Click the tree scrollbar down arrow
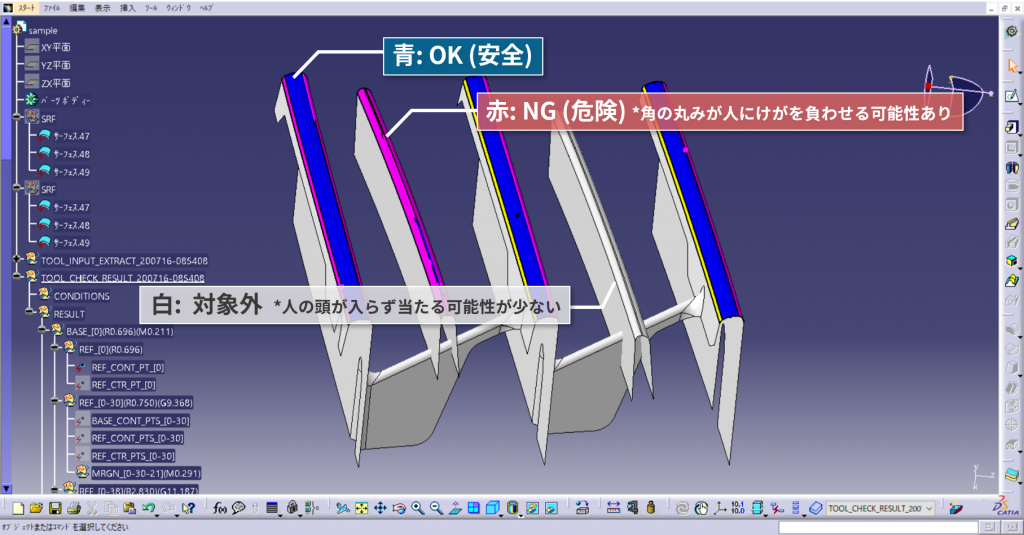 (6, 488)
